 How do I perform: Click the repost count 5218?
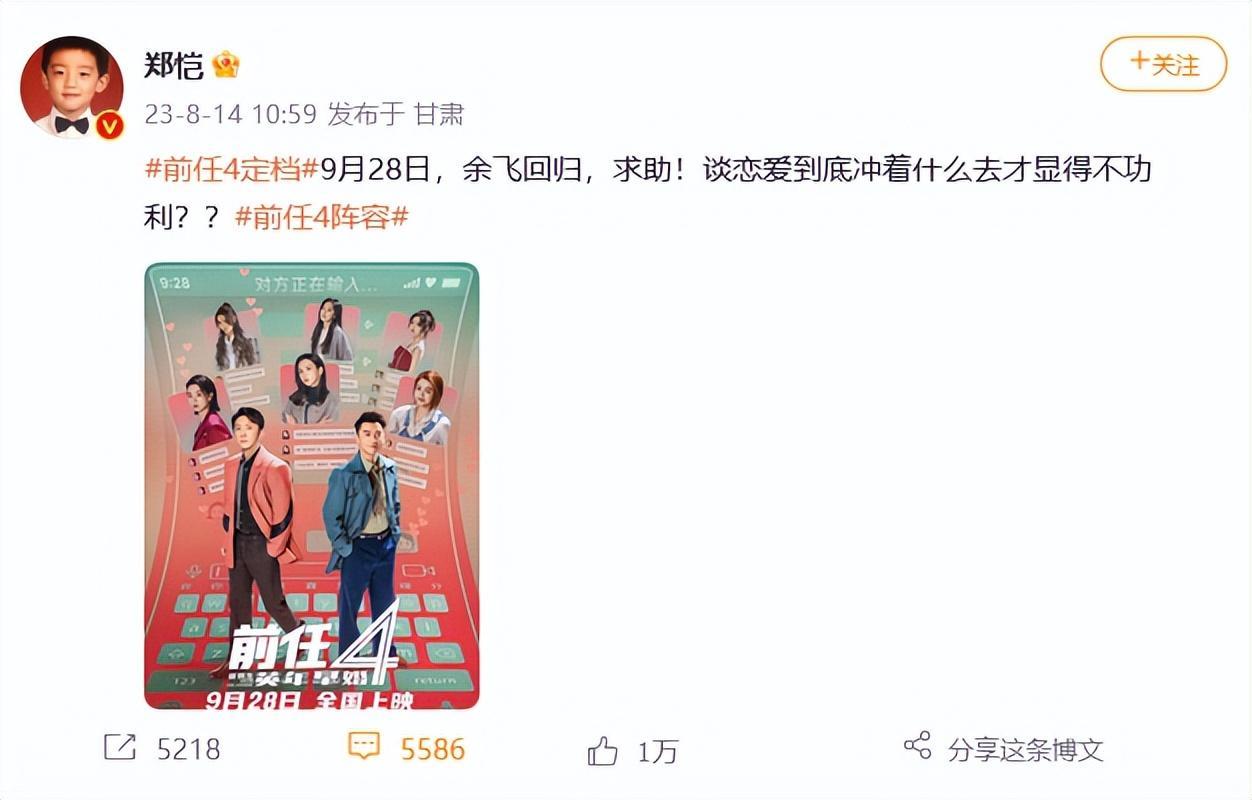pos(188,749)
